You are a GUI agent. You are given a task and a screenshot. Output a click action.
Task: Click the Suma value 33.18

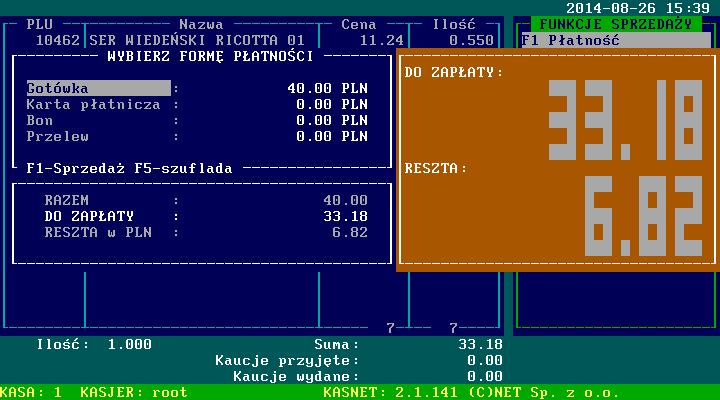coord(480,344)
